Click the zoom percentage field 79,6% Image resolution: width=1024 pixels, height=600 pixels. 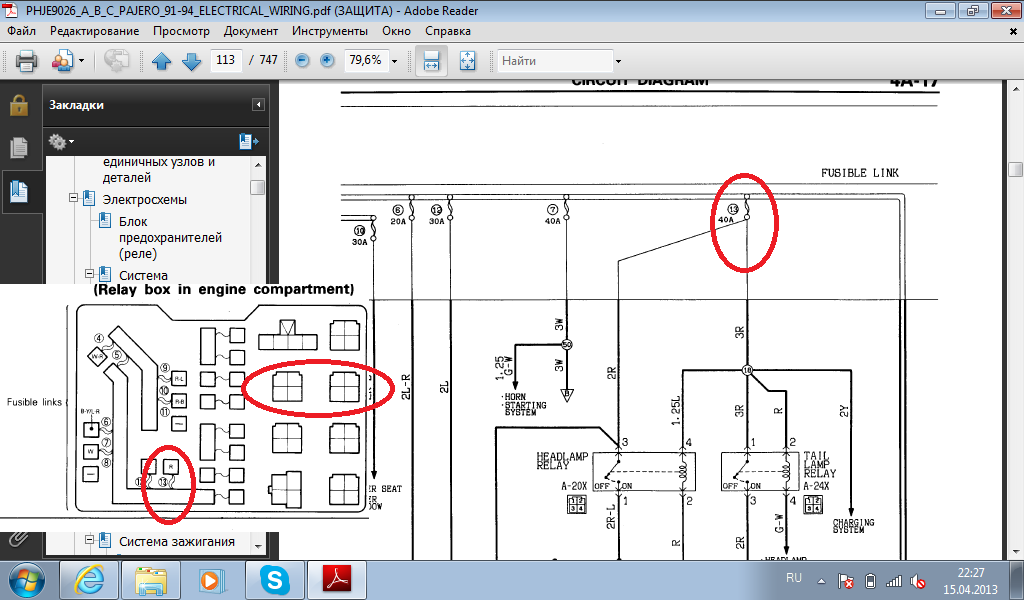pos(366,60)
